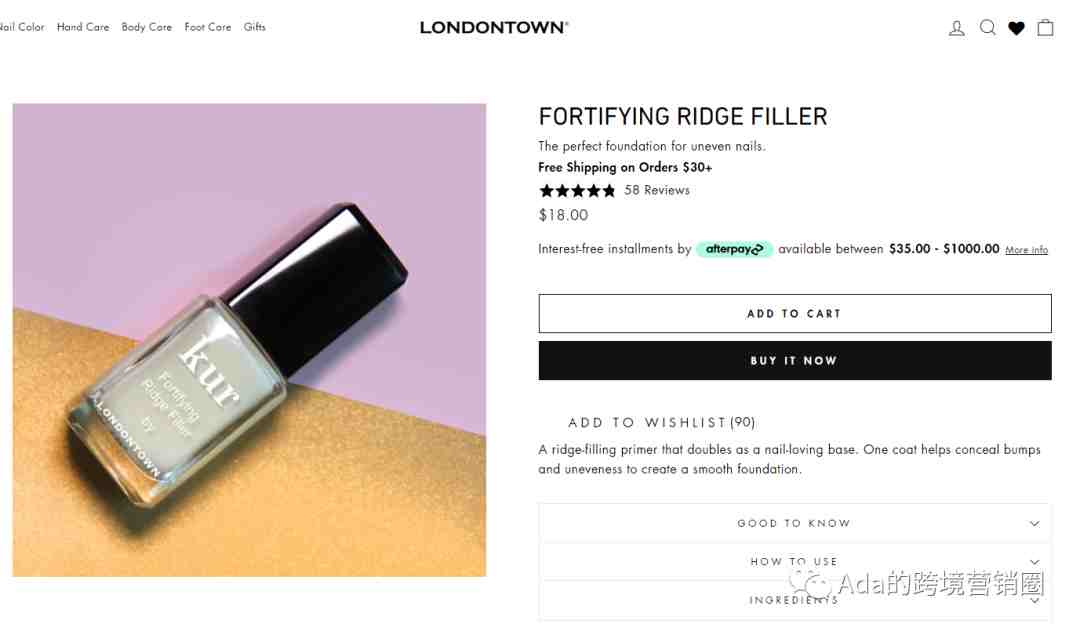The height and width of the screenshot is (631, 1080).
Task: Click the nail polish product image
Action: coord(249,340)
